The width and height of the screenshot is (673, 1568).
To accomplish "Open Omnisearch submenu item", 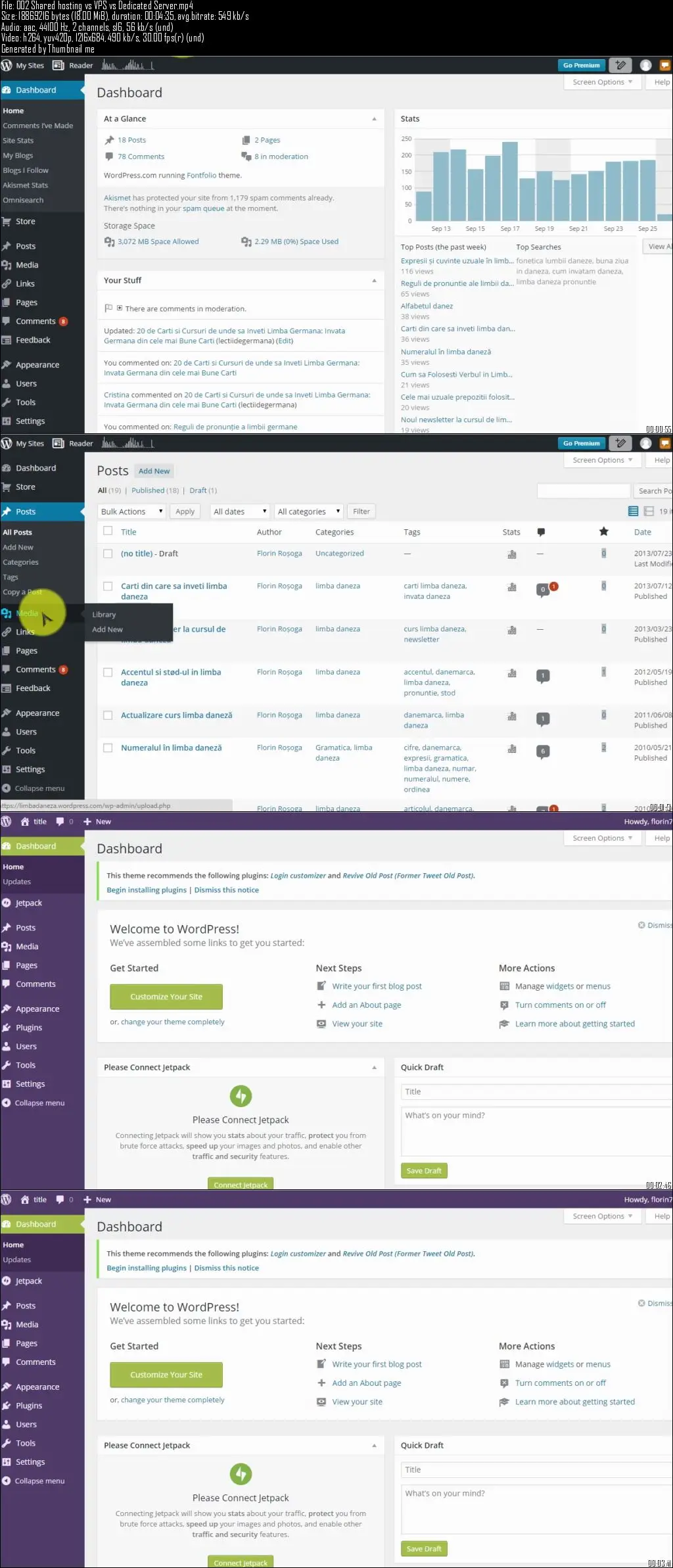I will coord(23,201).
